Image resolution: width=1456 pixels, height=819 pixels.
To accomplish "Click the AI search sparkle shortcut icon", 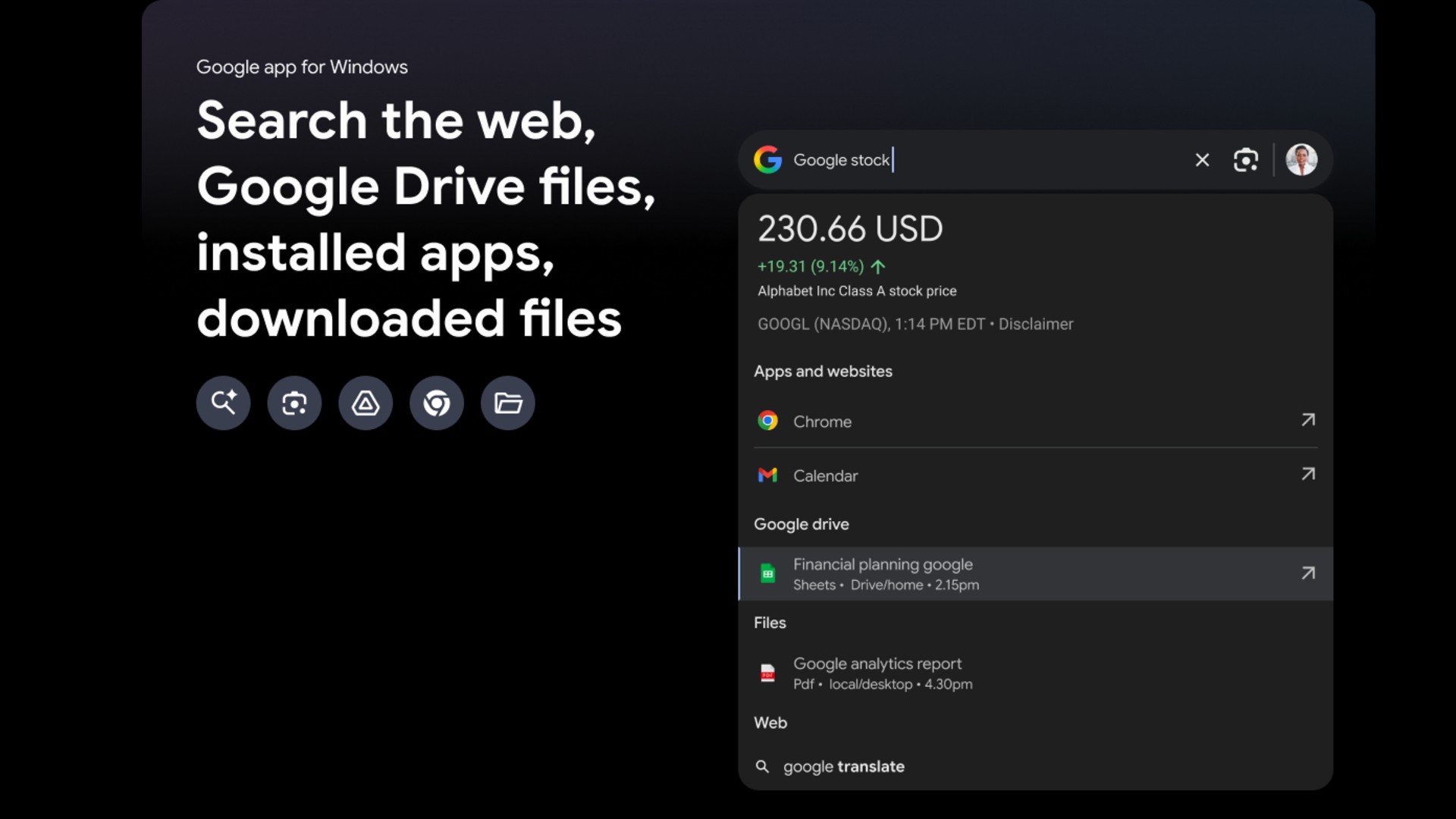I will point(222,403).
